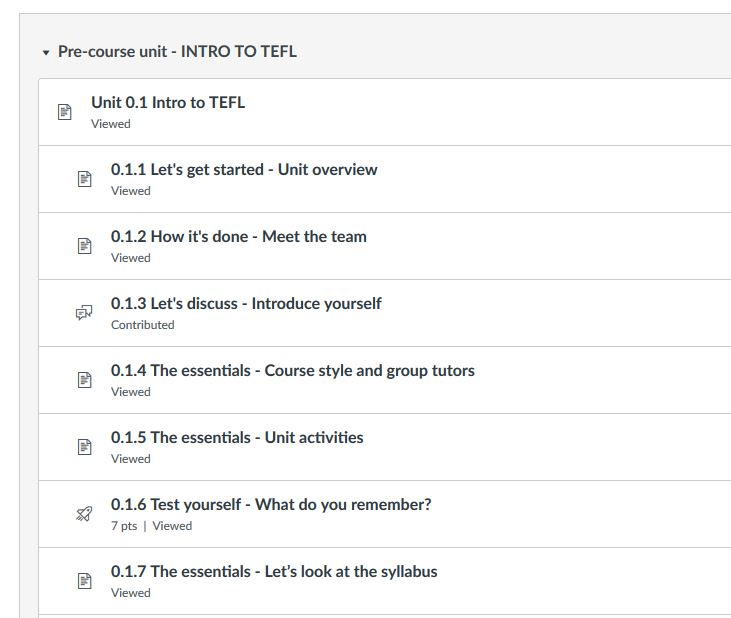This screenshot has width=731, height=618.
Task: Click the Pre-course unit - INTRO TO TEFL heading
Action: (177, 52)
